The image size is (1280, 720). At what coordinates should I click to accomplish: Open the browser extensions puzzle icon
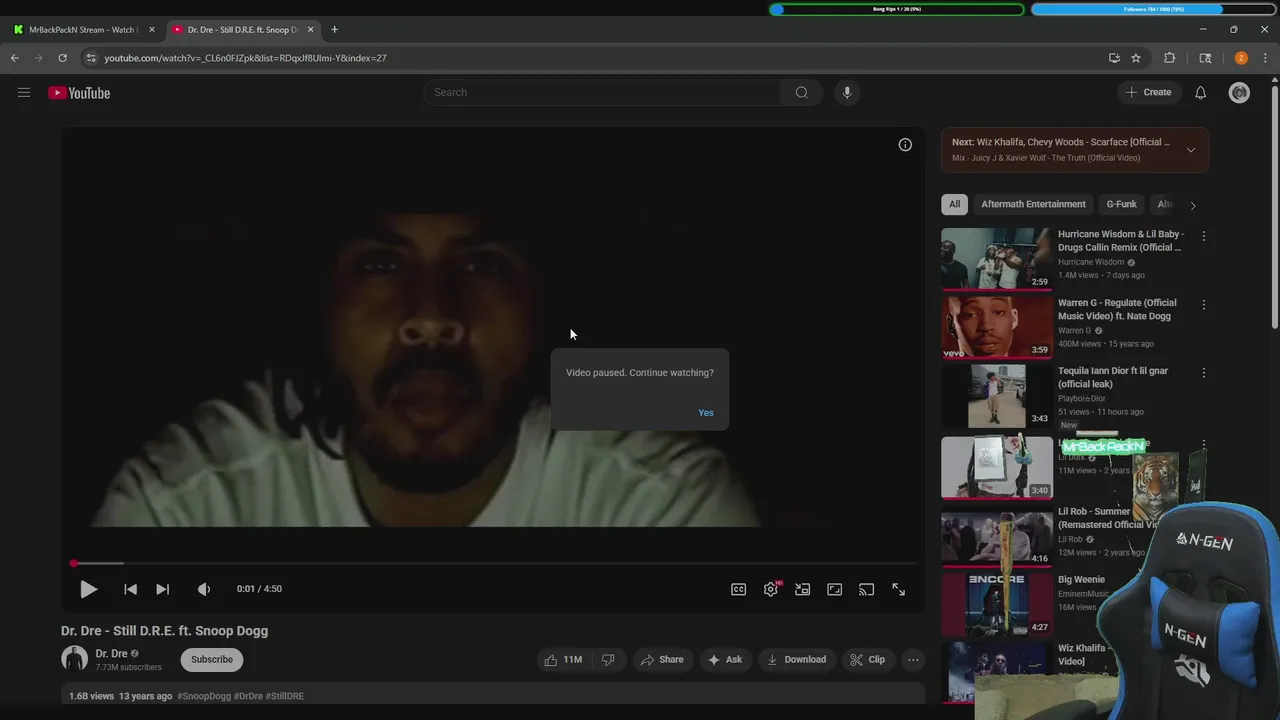coord(1169,58)
